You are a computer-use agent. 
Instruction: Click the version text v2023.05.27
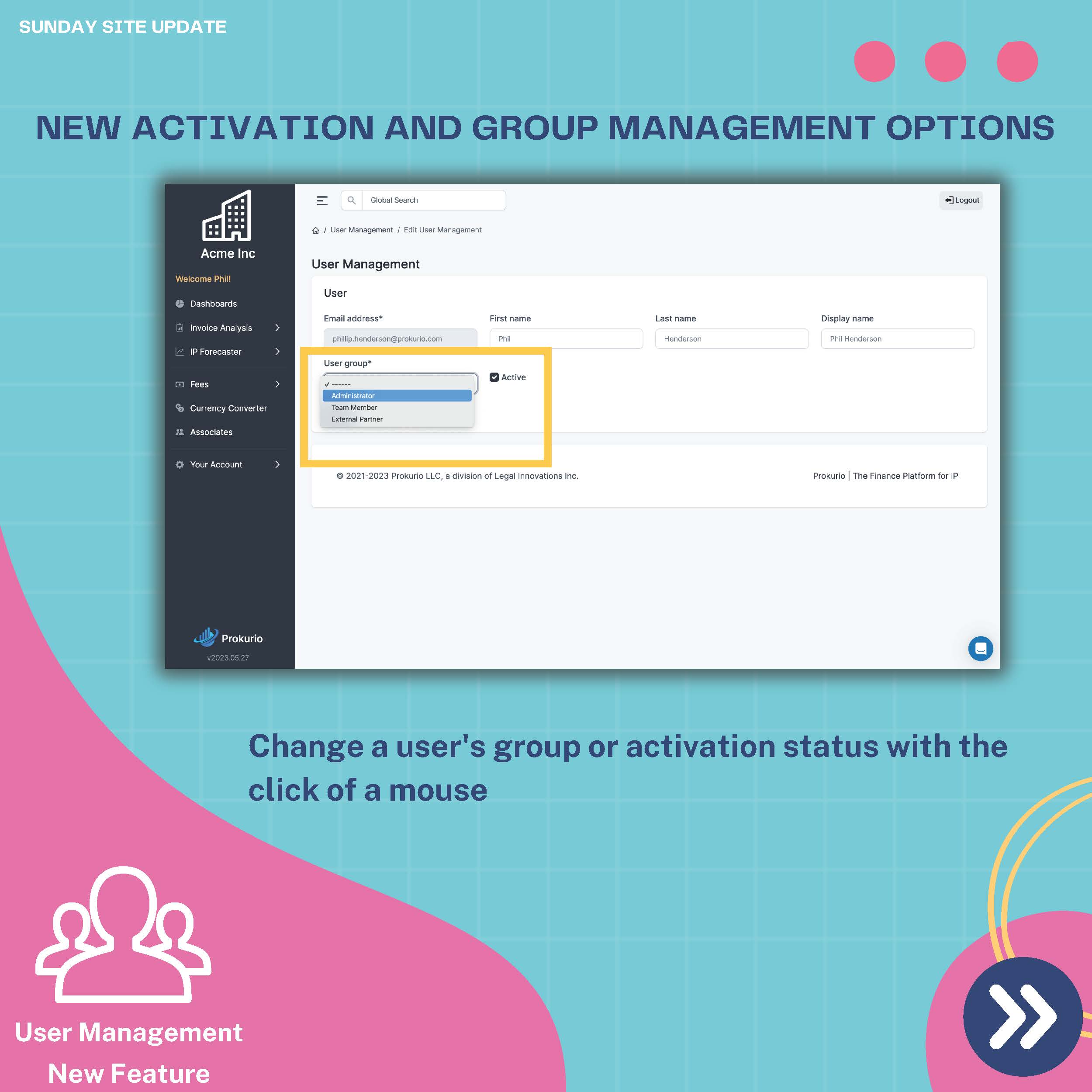[x=228, y=658]
